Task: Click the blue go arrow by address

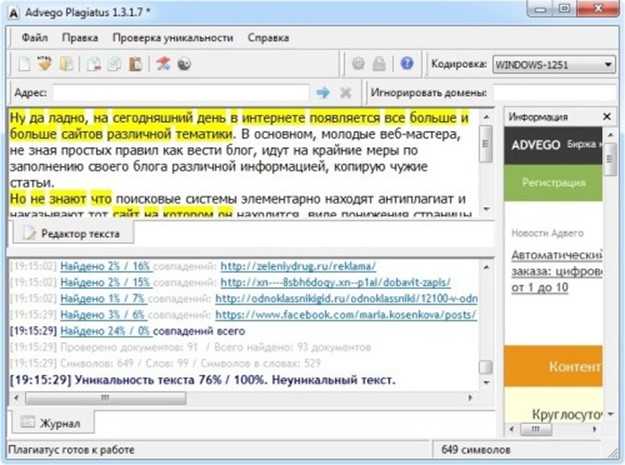Action: pos(323,93)
